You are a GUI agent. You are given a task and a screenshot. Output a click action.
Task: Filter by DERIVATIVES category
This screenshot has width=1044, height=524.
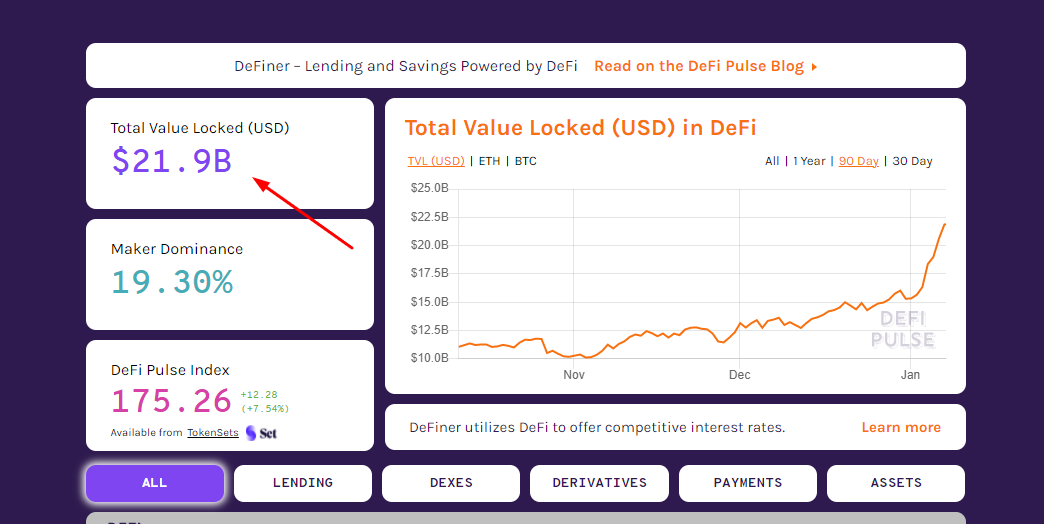(599, 483)
